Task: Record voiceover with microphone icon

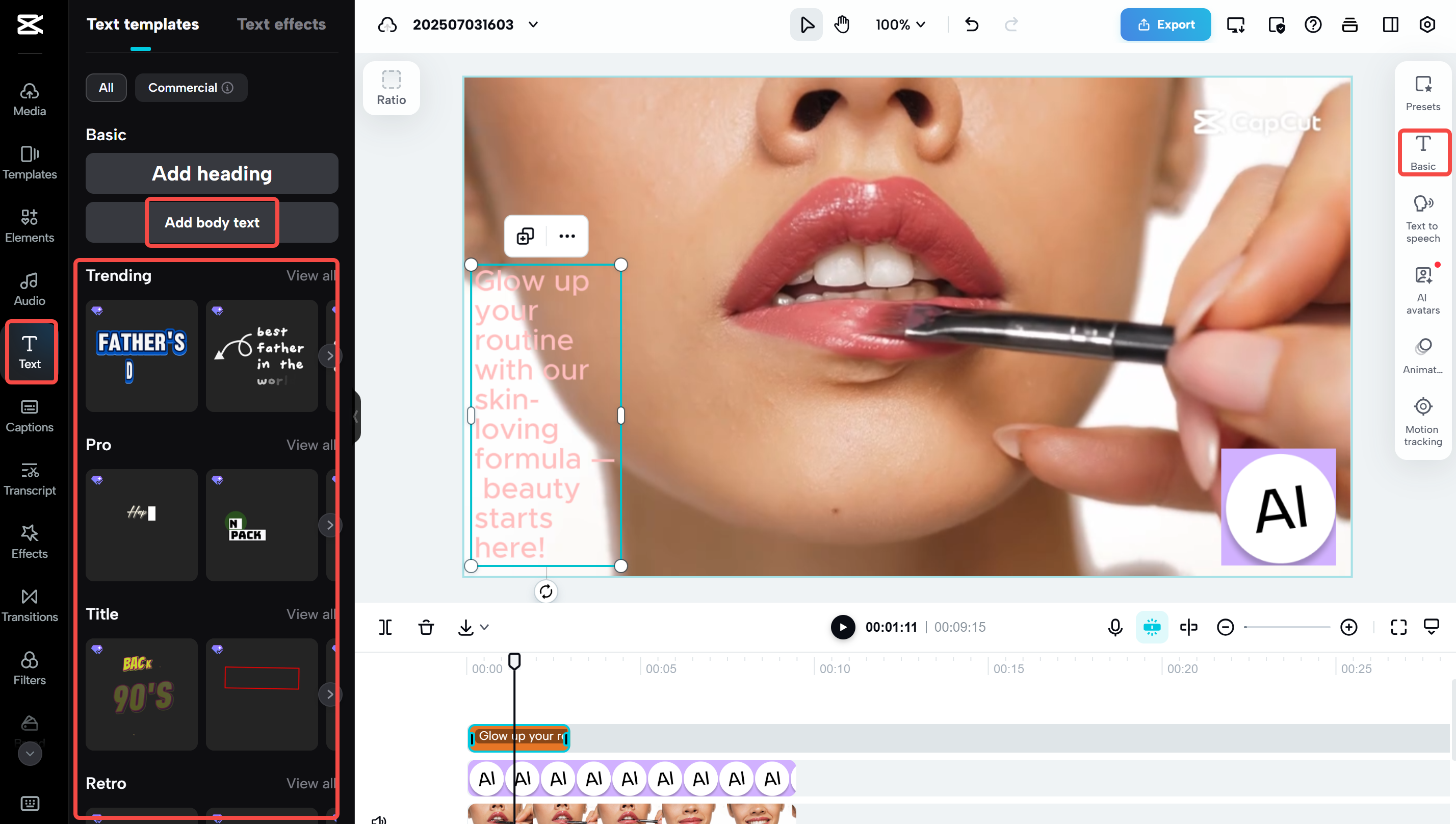Action: pyautogui.click(x=1114, y=627)
